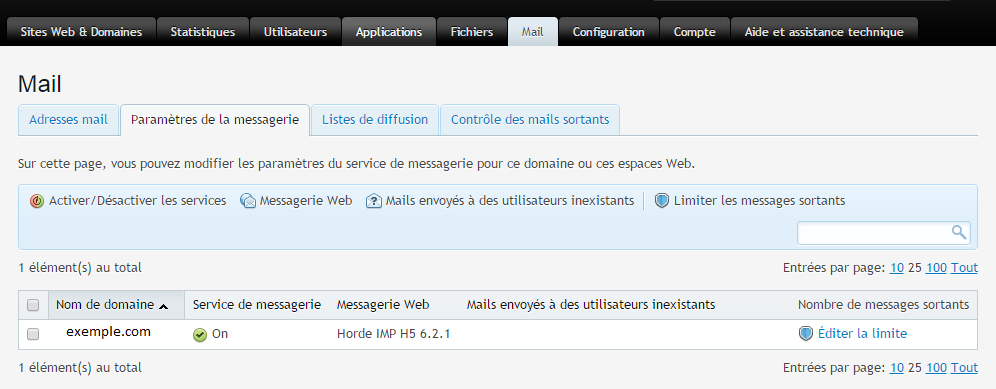996x389 pixels.
Task: Show Tout entries, bottom pager
Action: [x=964, y=367]
